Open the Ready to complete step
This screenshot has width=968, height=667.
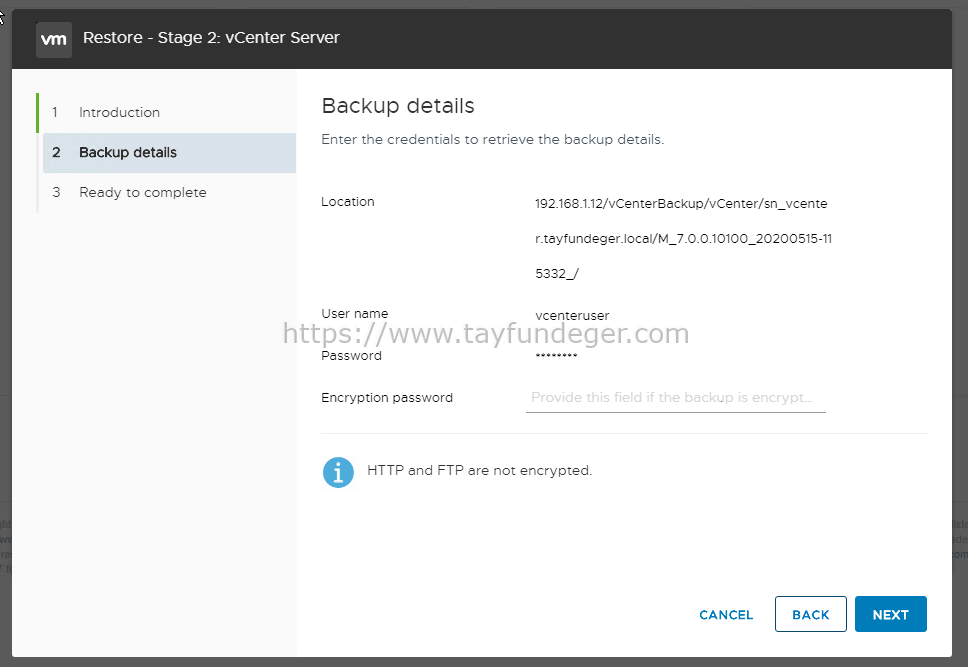click(x=169, y=193)
